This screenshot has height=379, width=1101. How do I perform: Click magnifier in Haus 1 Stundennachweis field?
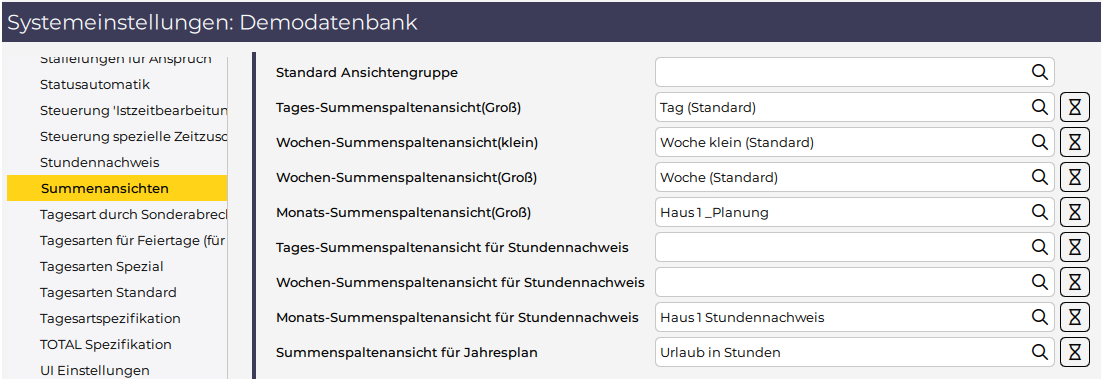pyautogui.click(x=1039, y=317)
